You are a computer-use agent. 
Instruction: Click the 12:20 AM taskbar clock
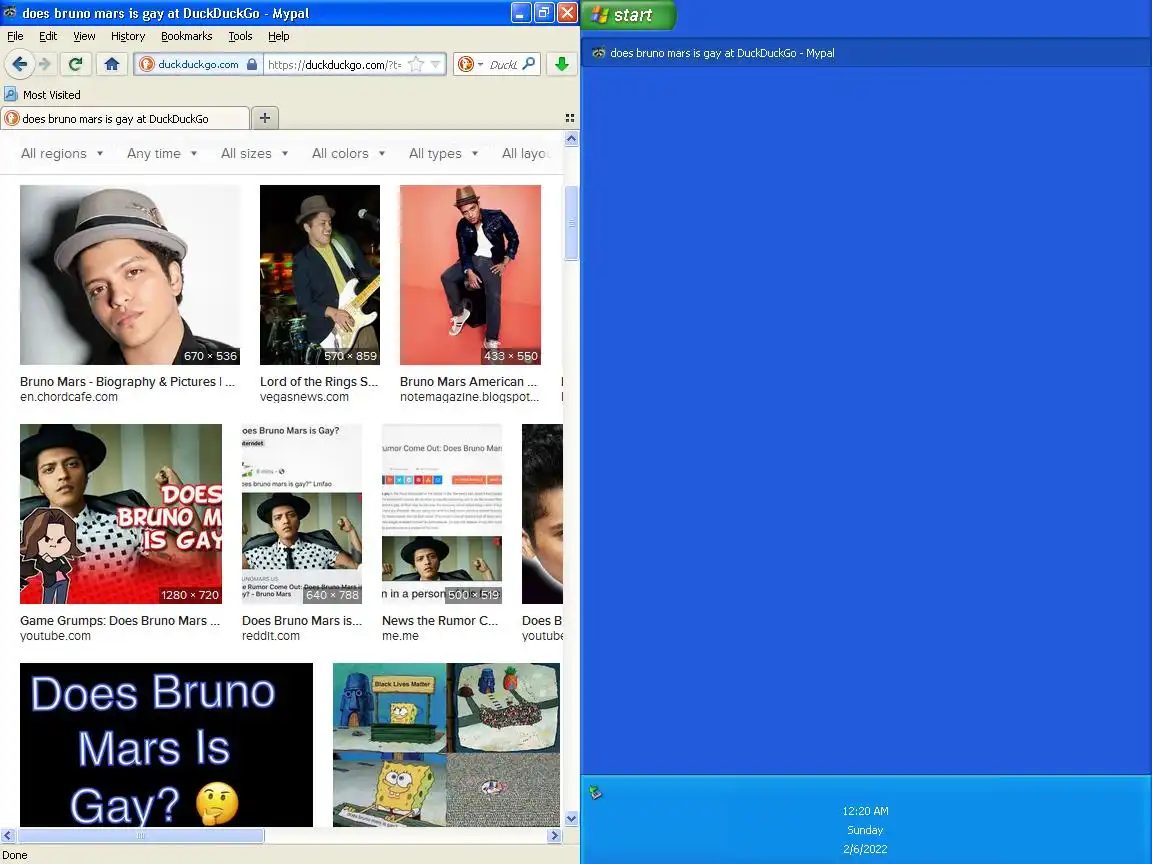(865, 811)
